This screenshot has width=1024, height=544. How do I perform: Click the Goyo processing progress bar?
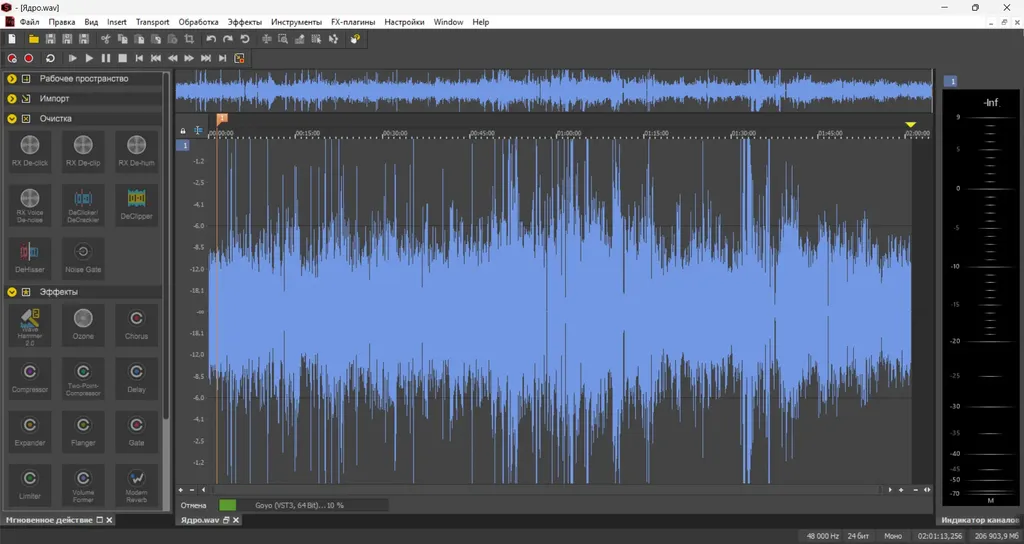(304, 505)
